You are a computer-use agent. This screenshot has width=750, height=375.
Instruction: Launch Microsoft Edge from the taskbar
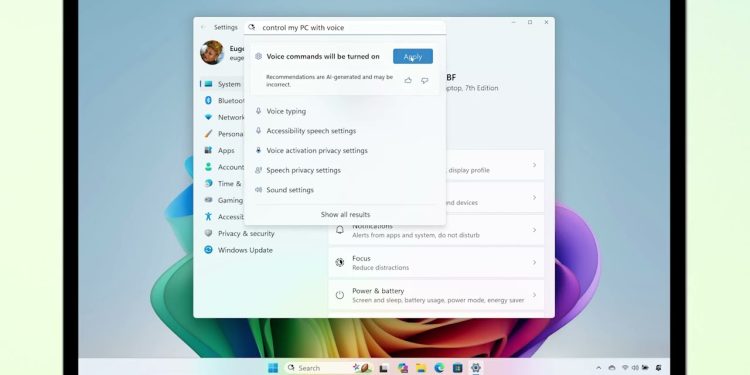pyautogui.click(x=439, y=368)
